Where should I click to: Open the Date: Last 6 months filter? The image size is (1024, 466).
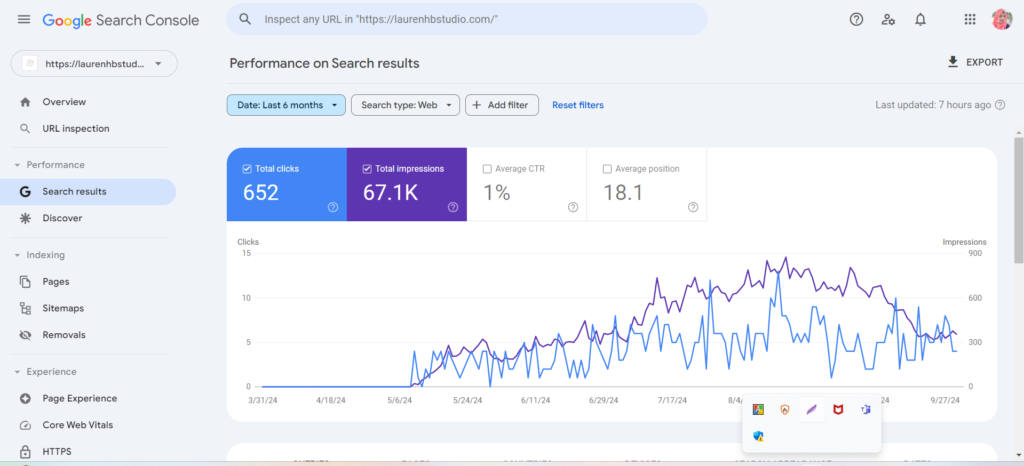pyautogui.click(x=286, y=105)
